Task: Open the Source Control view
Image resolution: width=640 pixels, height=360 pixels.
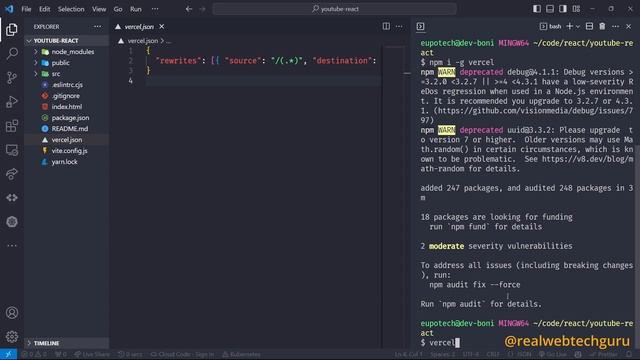Action: tap(12, 78)
